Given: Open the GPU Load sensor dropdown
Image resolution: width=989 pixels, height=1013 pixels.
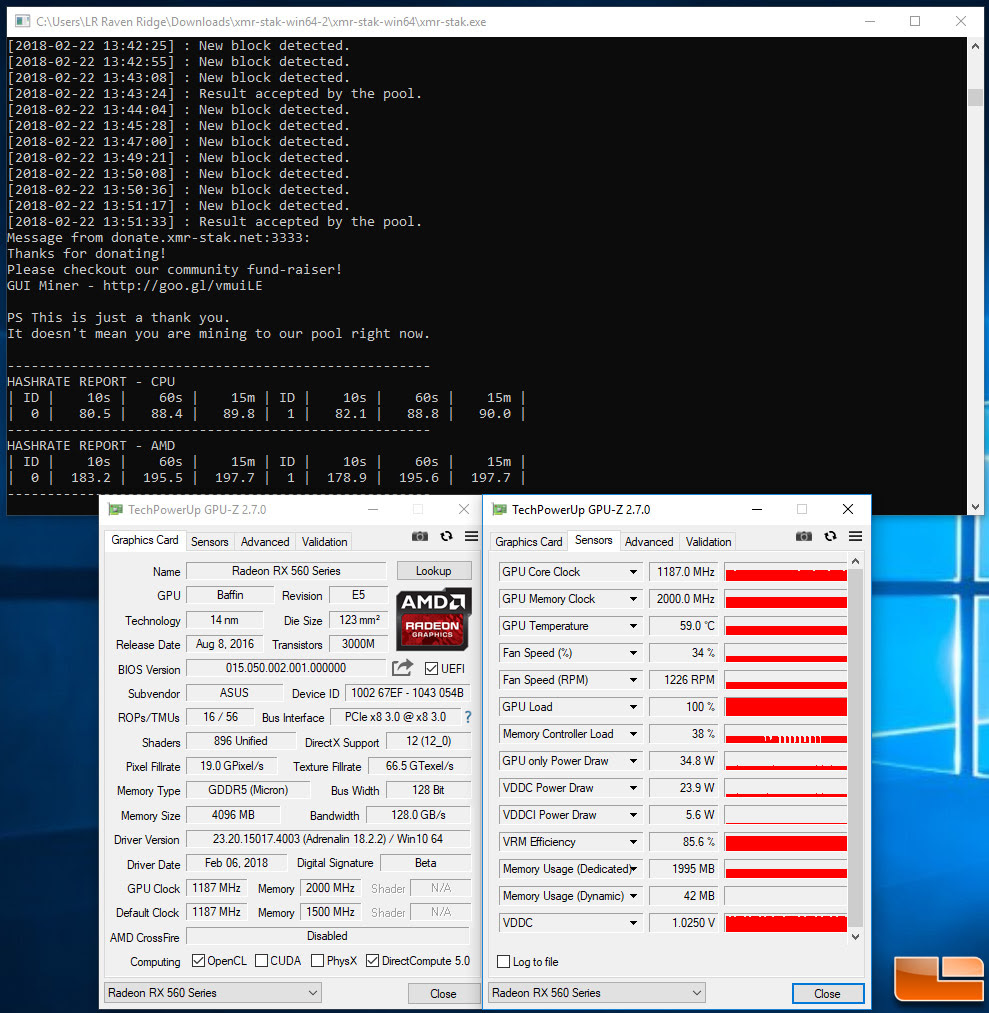Looking at the screenshot, I should [634, 707].
